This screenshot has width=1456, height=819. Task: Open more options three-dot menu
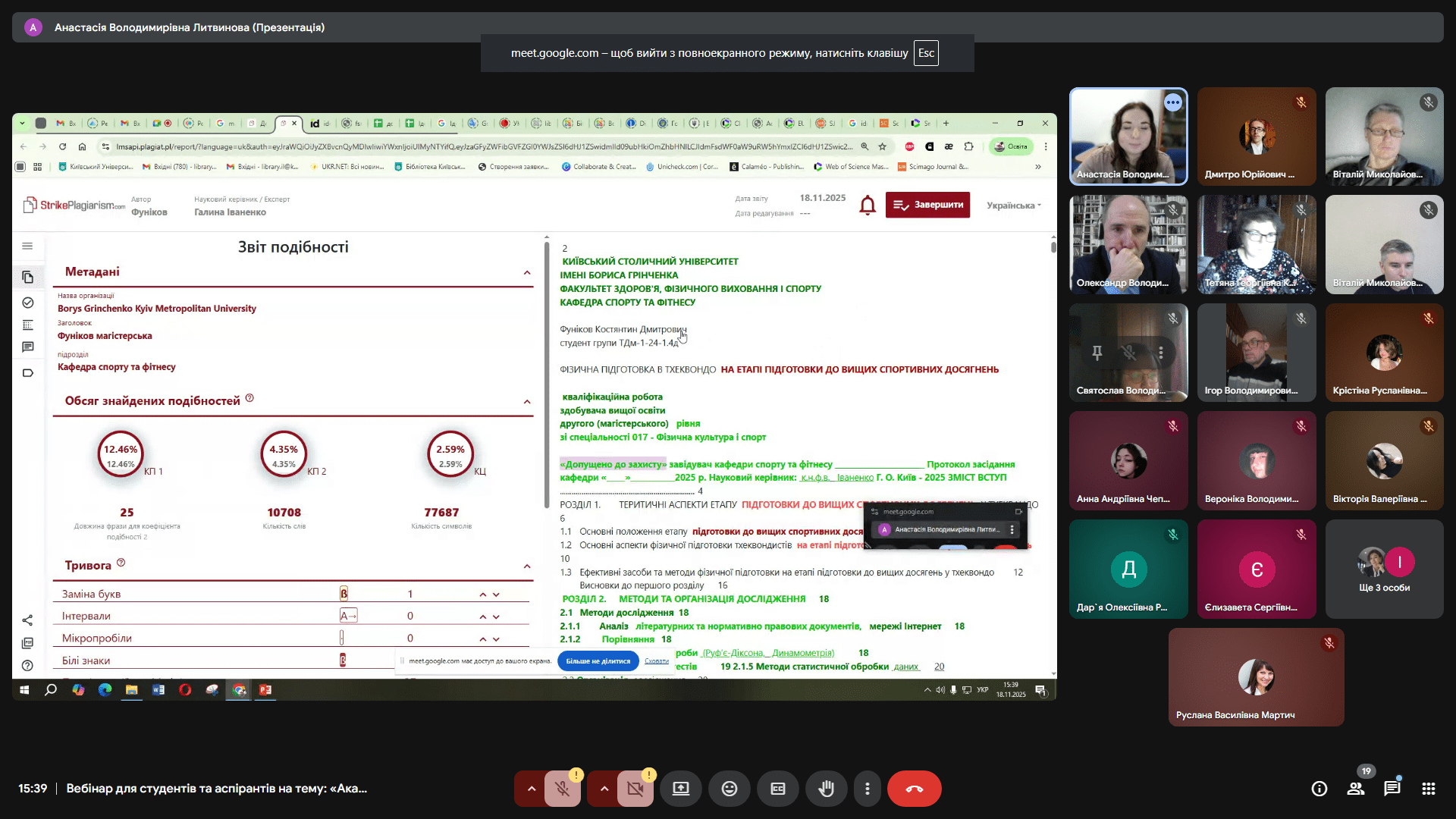[x=868, y=789]
